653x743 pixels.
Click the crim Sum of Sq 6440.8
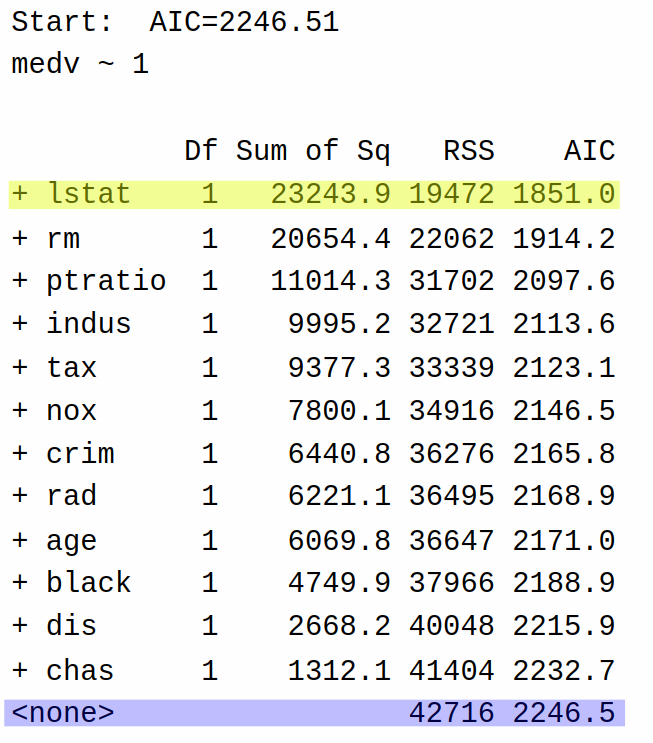coord(339,454)
